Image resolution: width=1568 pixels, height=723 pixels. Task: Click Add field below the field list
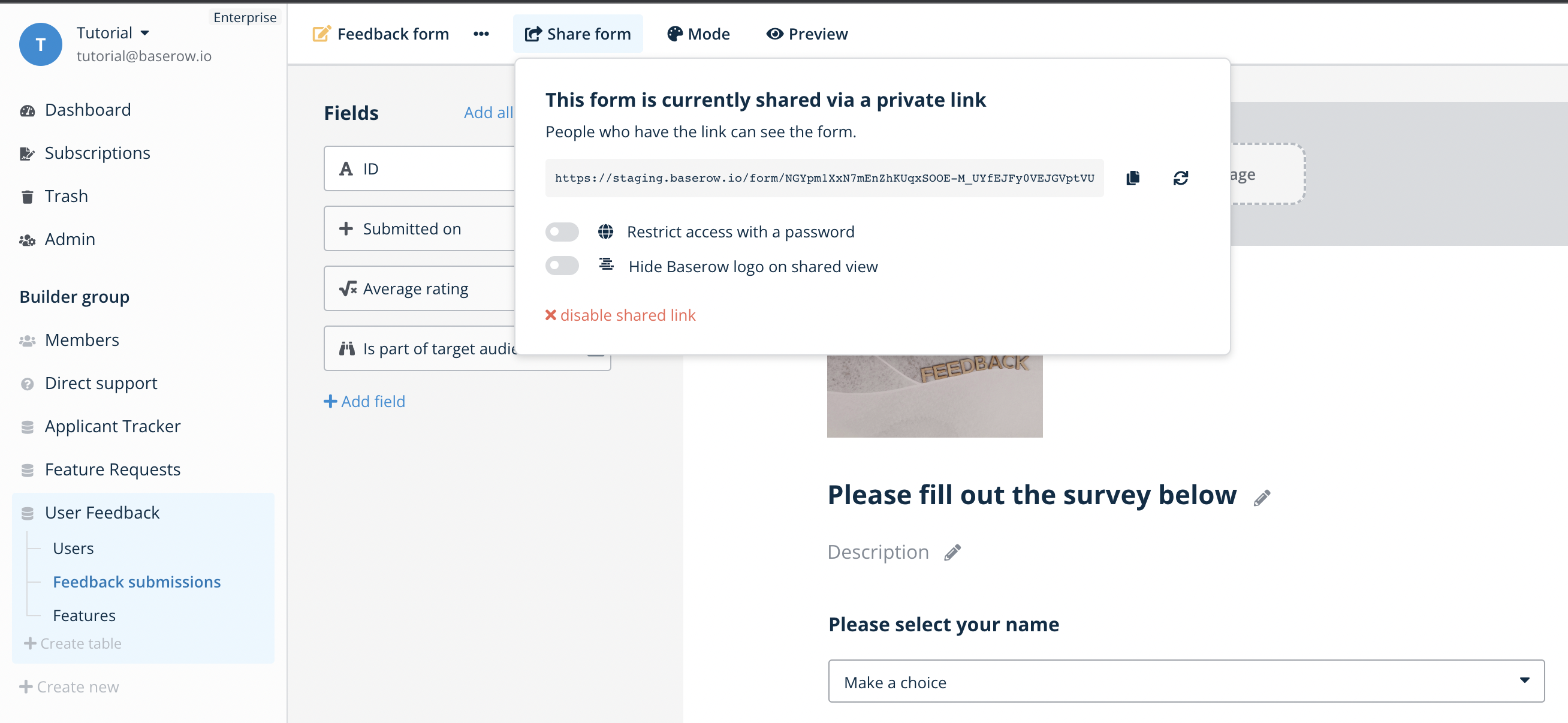[x=364, y=401]
